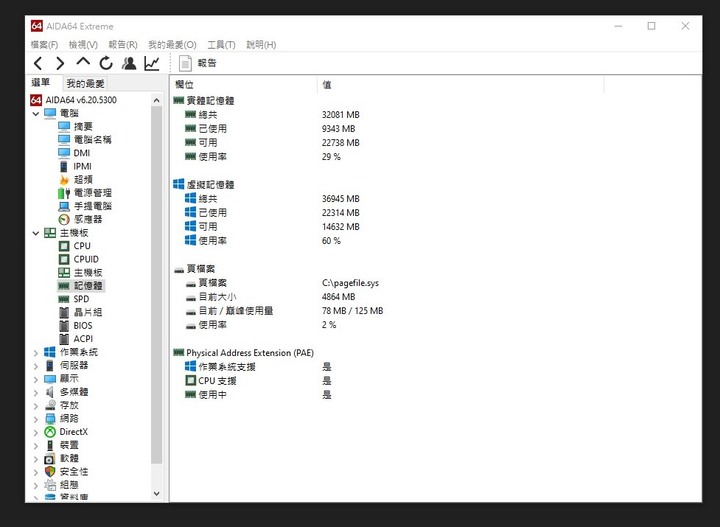This screenshot has height=527, width=720.
Task: Expand the 軟體 tree node
Action: tap(36, 459)
